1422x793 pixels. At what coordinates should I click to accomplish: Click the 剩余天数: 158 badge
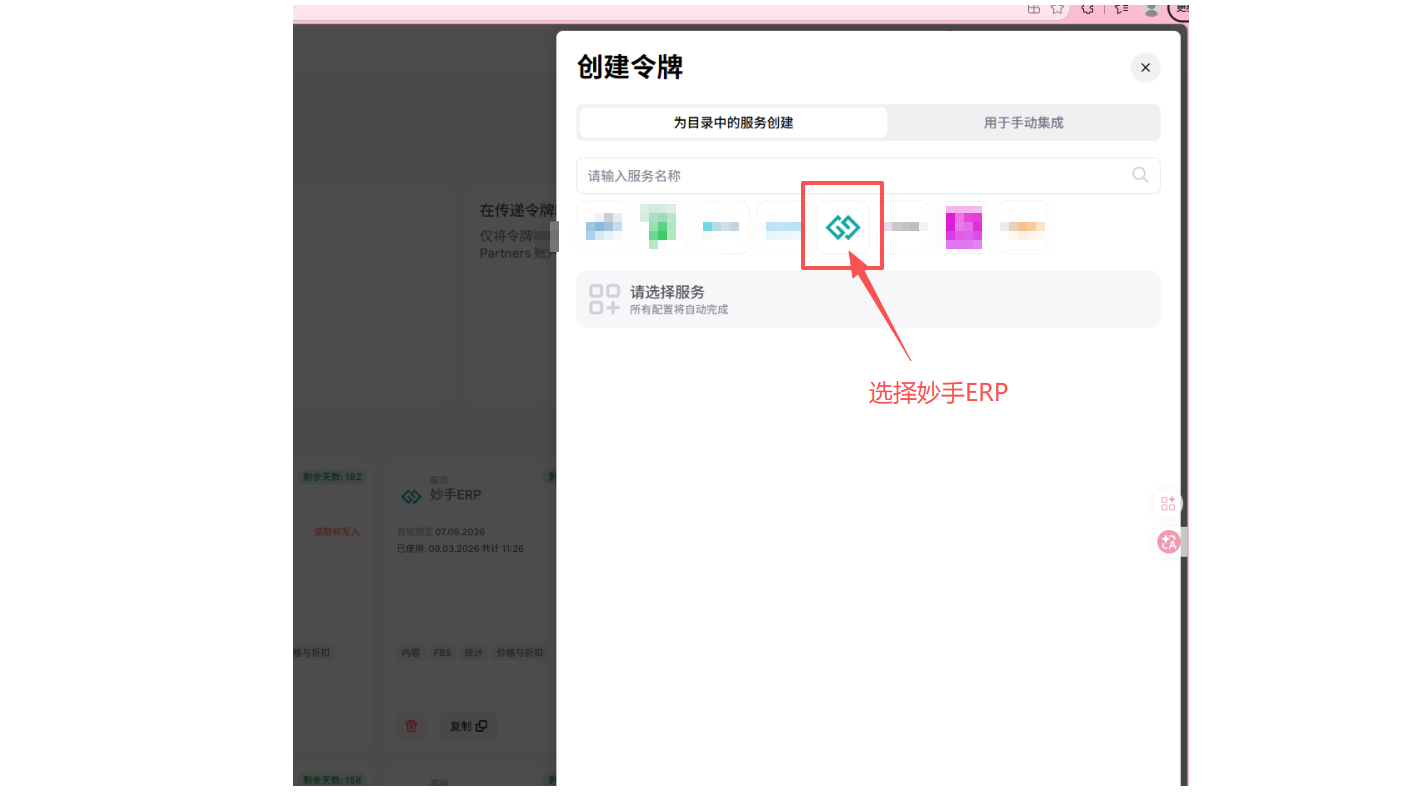[332, 779]
